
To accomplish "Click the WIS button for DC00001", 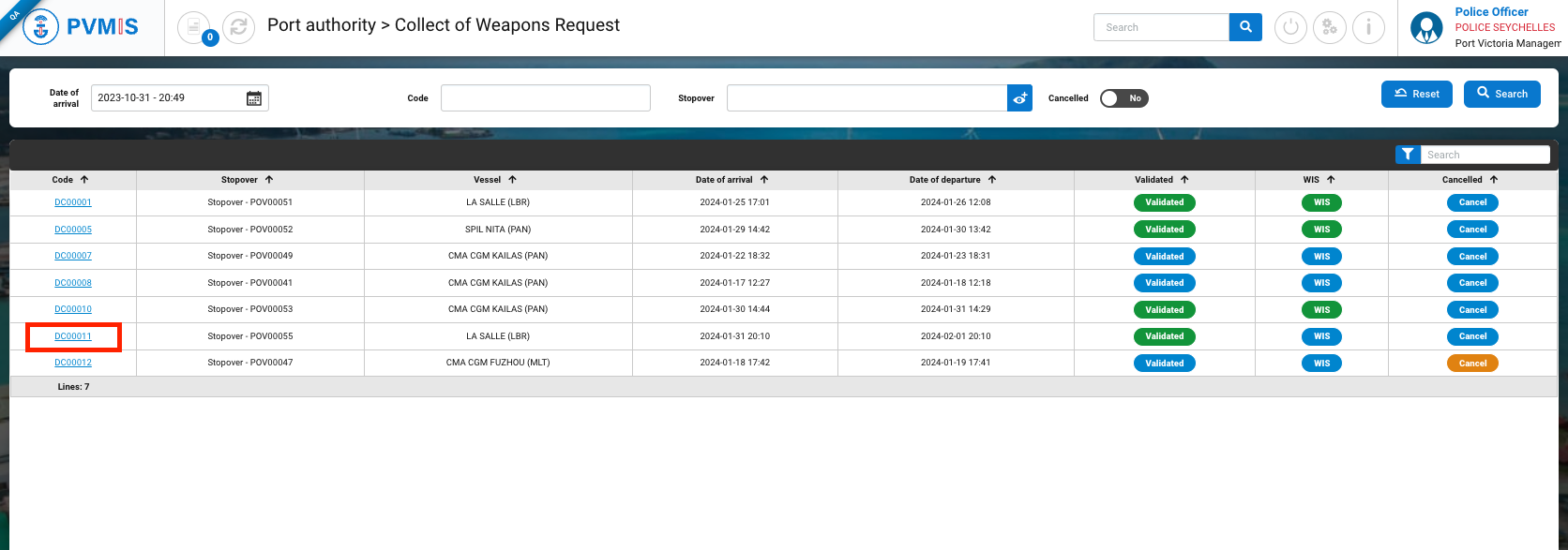I will pyautogui.click(x=1321, y=202).
